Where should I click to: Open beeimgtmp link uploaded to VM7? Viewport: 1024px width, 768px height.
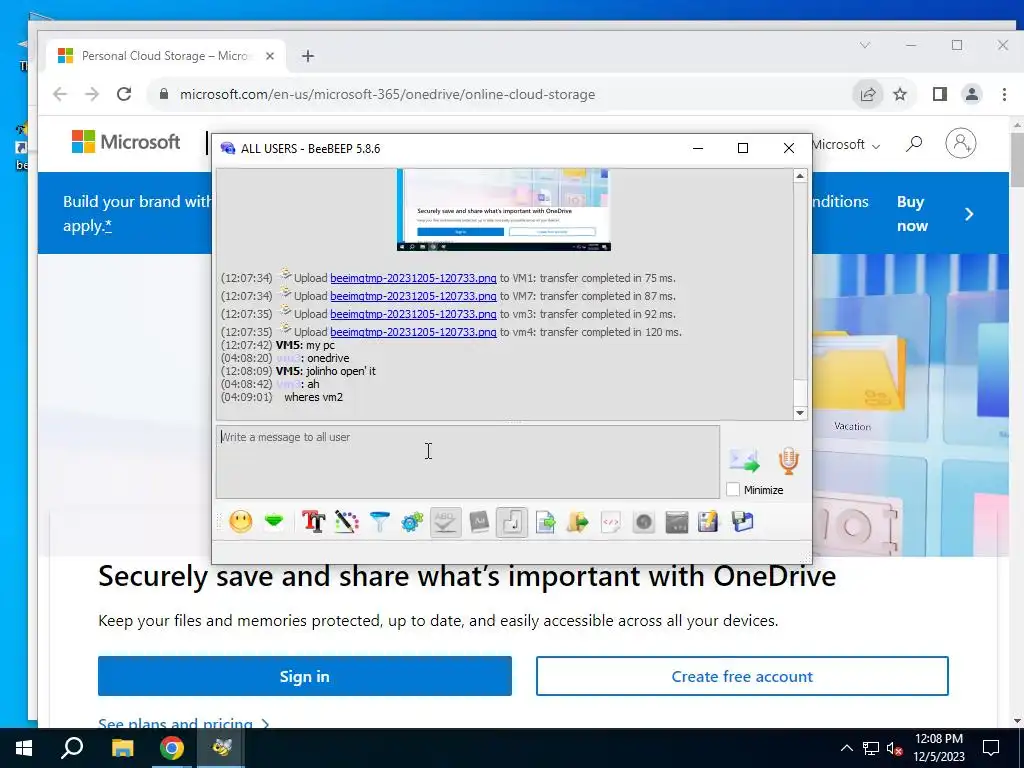point(413,296)
